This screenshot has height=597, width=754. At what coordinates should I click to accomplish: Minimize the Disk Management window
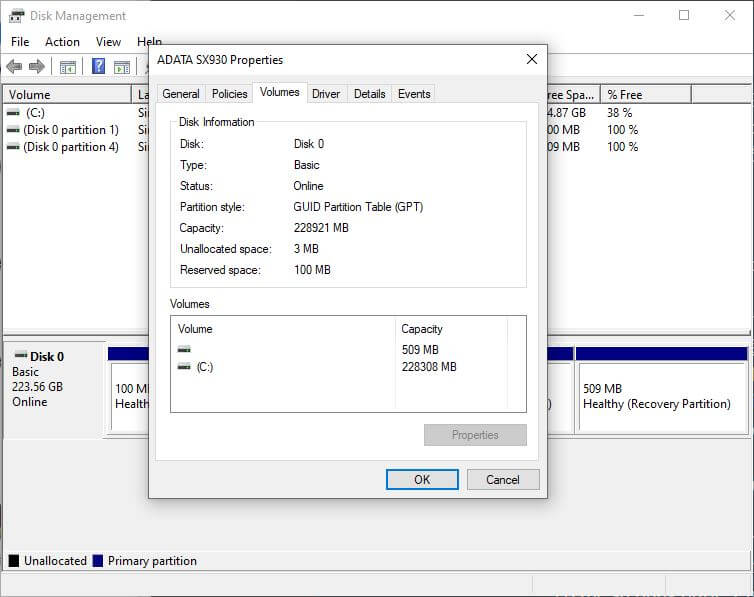639,15
